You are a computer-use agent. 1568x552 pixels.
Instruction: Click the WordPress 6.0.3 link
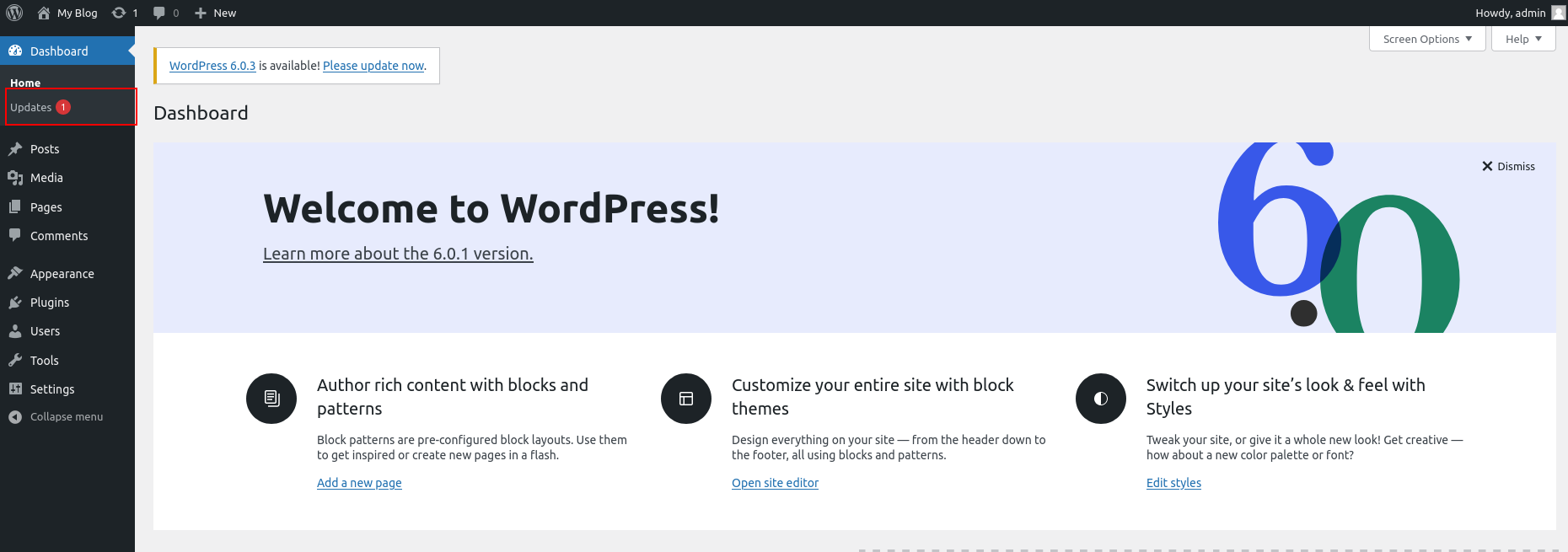coord(212,66)
